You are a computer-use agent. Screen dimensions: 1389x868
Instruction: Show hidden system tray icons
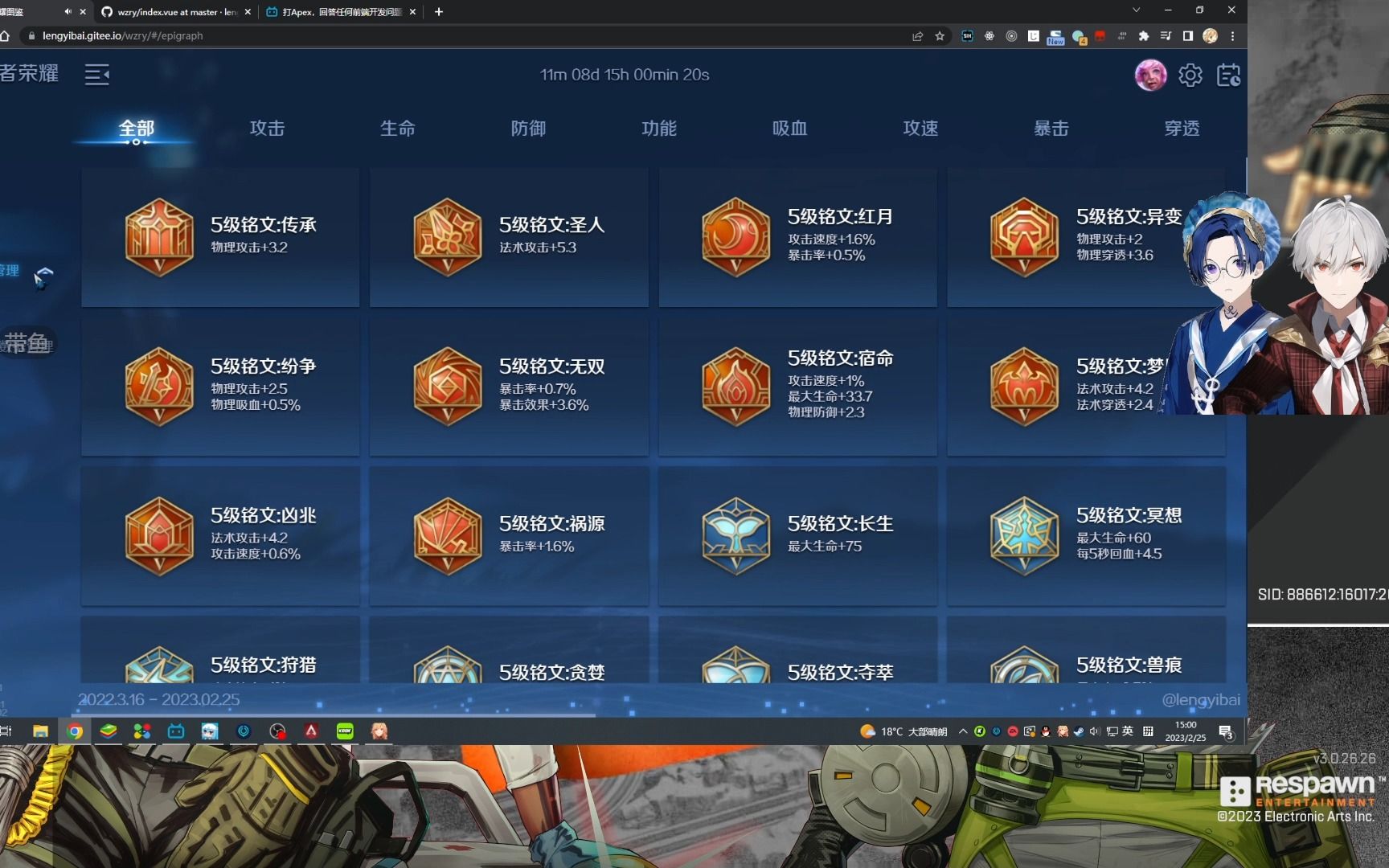point(963,731)
